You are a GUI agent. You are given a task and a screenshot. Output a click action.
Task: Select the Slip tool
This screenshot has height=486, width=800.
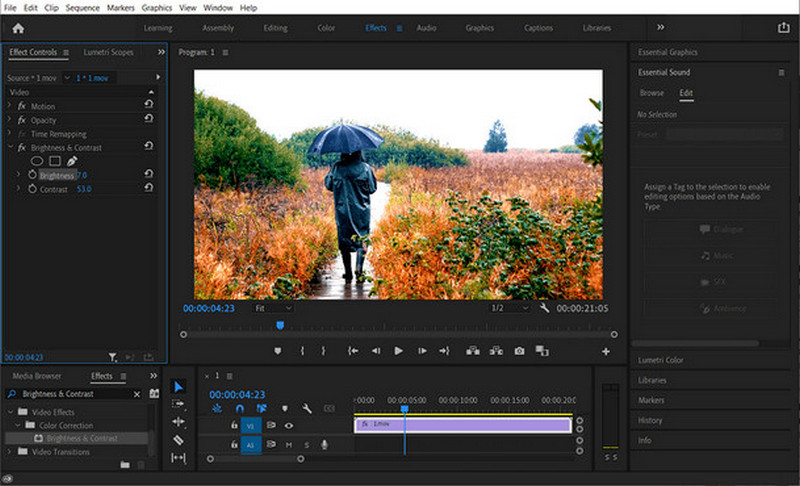tap(178, 458)
